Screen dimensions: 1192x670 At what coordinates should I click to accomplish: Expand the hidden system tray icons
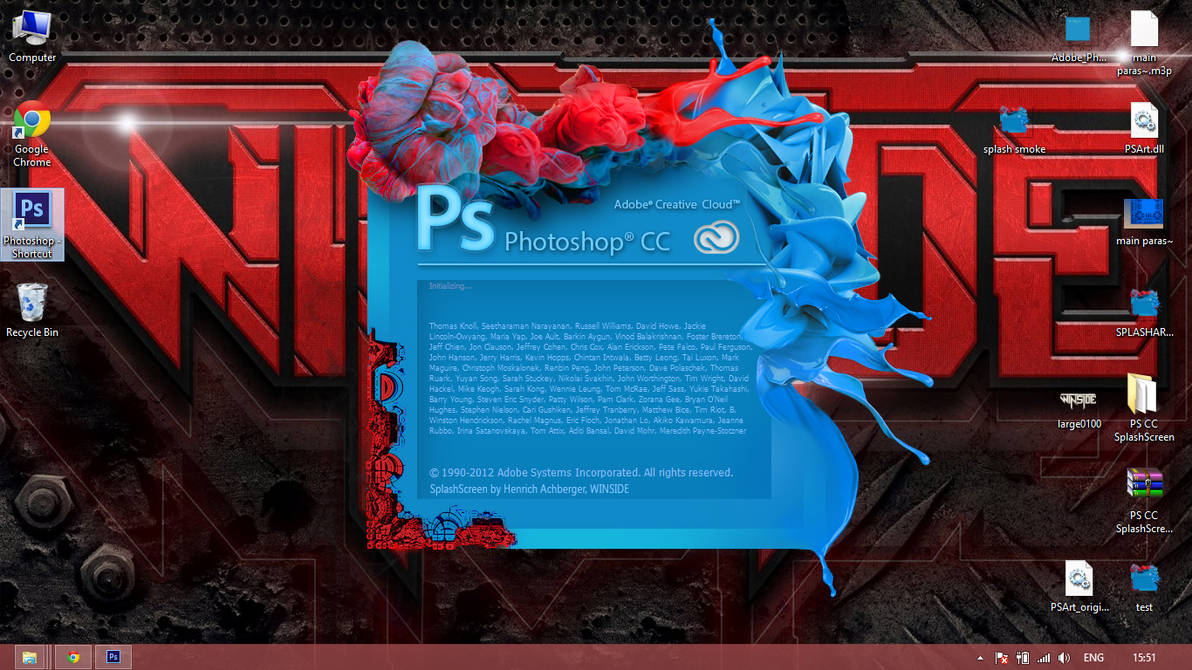(980, 657)
